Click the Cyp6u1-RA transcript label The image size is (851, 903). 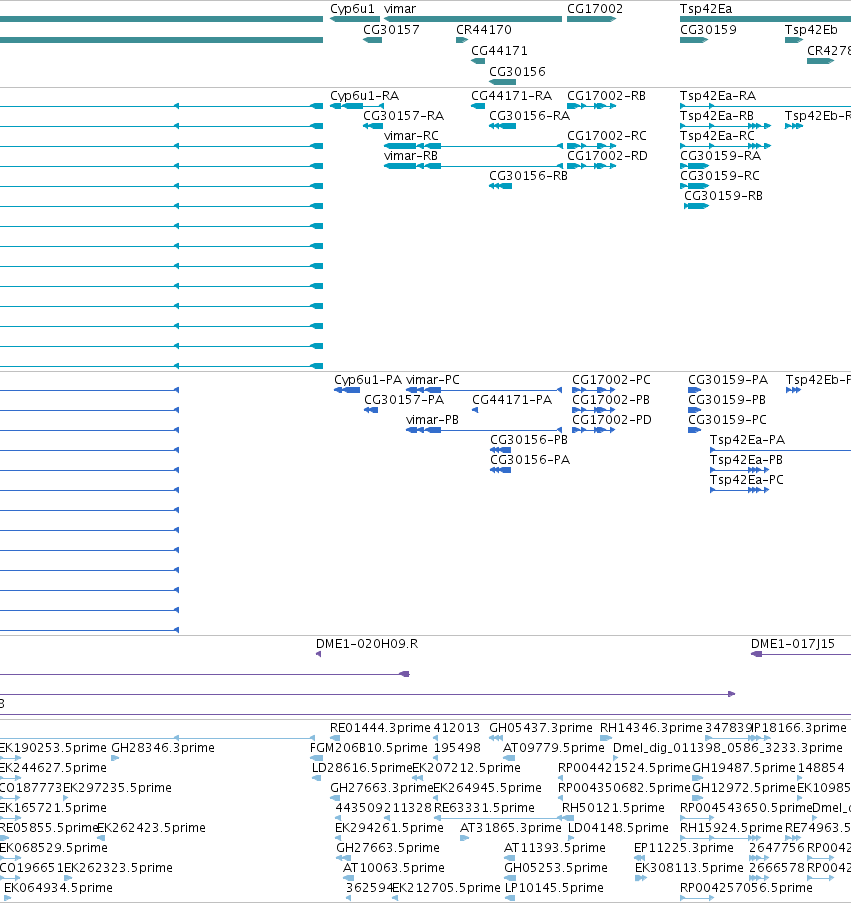(x=364, y=96)
